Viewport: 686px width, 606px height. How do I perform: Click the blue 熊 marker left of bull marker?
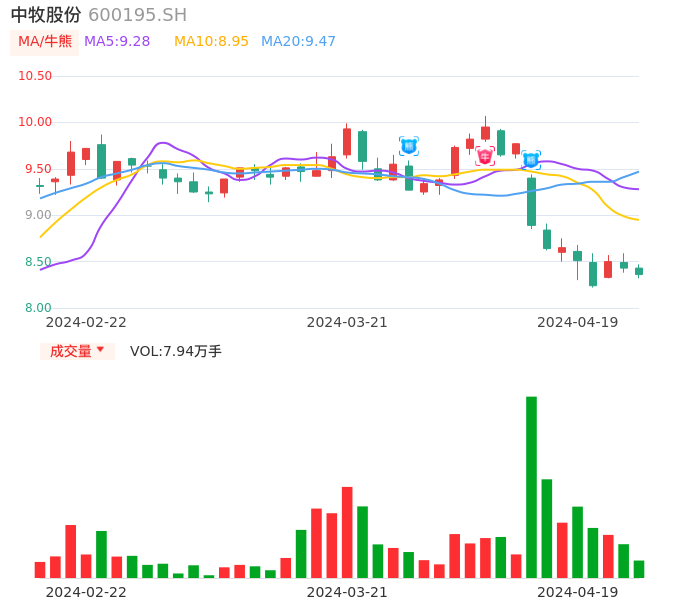tap(408, 146)
